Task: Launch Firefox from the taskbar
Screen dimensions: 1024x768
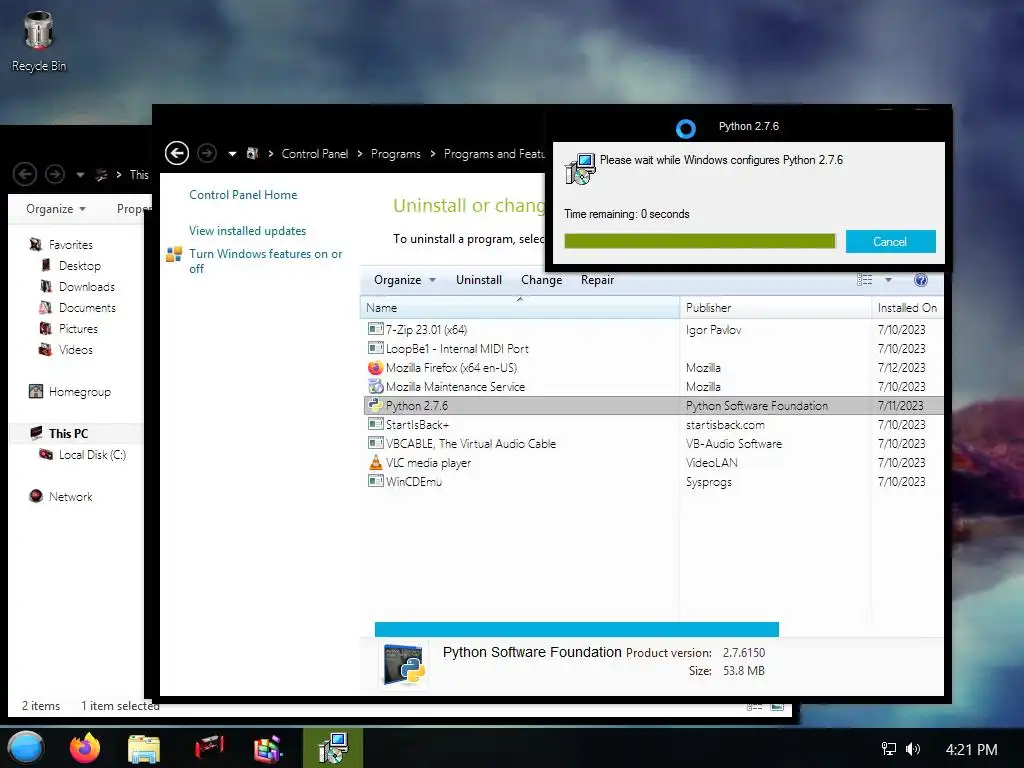Action: coord(85,748)
